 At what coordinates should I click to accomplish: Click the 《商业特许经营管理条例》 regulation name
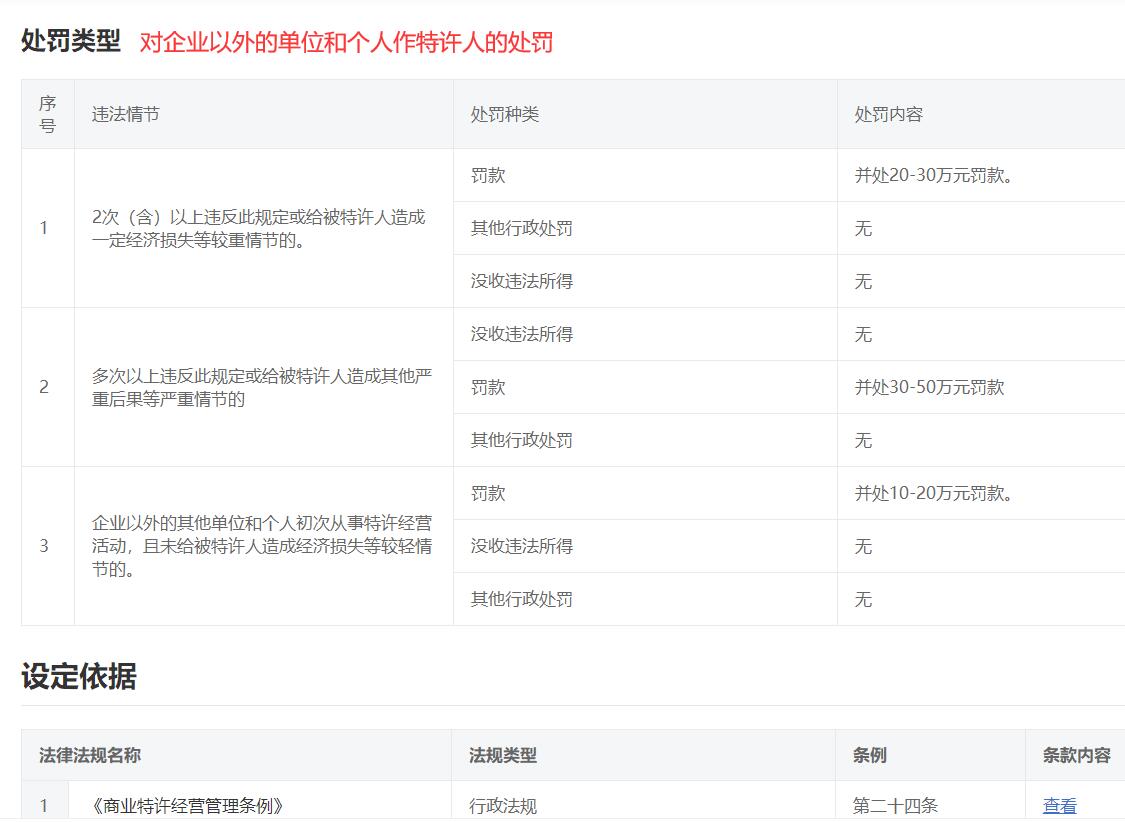(187, 805)
